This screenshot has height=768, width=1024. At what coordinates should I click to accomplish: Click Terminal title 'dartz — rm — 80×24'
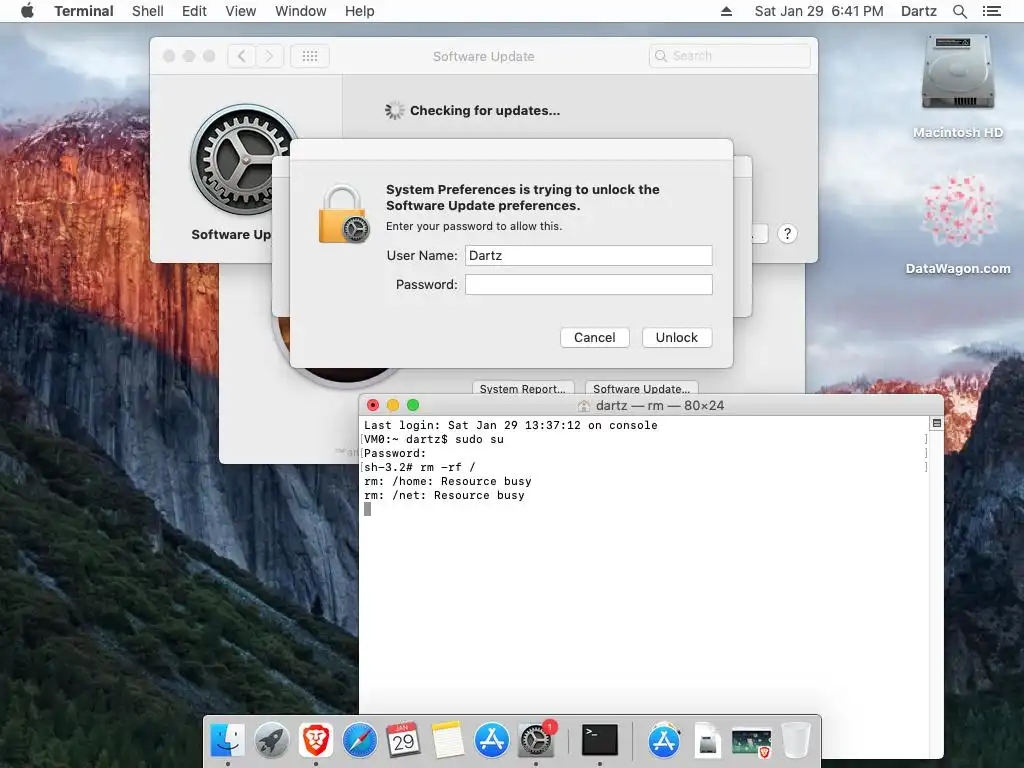660,406
